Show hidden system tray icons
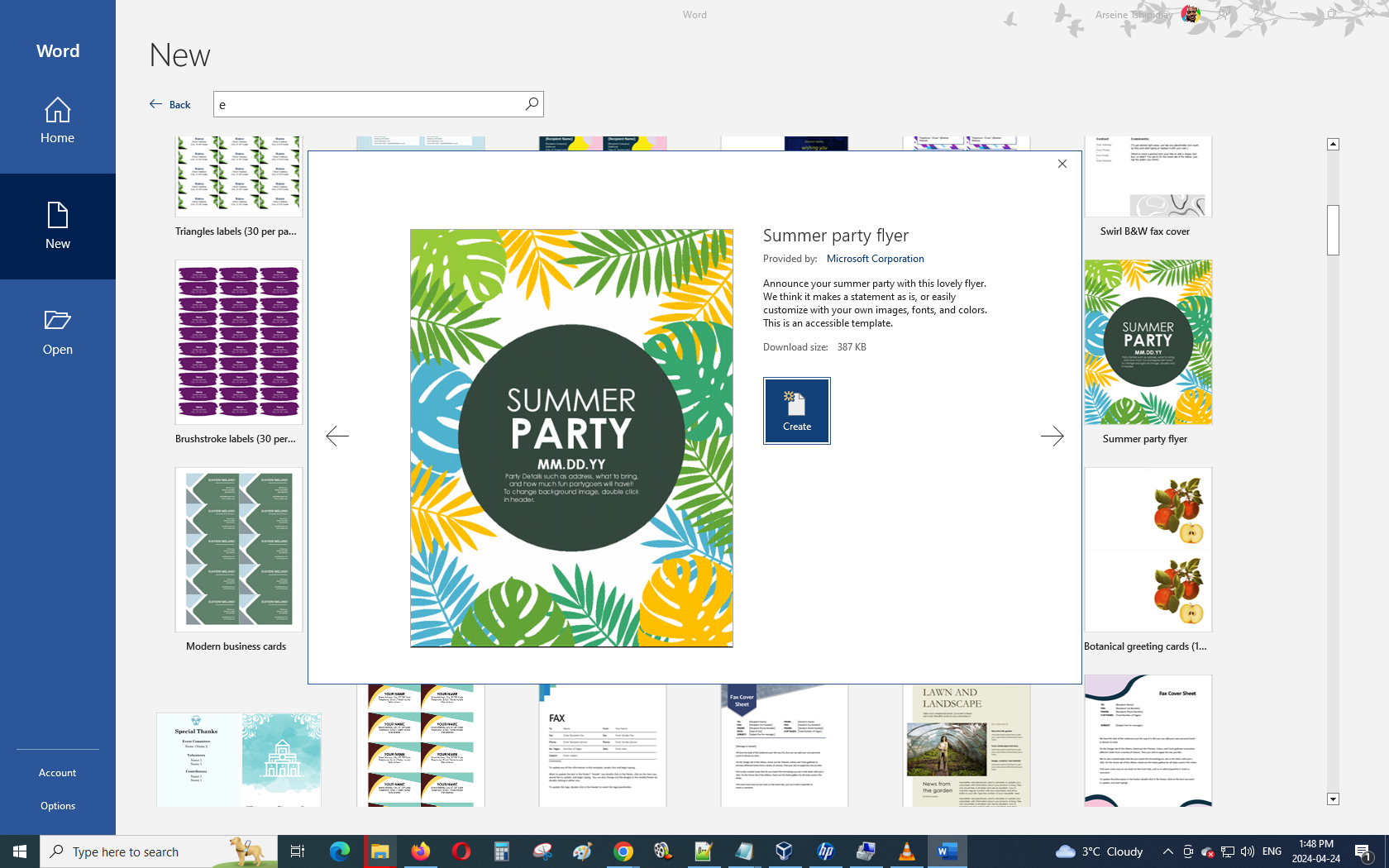1389x868 pixels. 1167,851
